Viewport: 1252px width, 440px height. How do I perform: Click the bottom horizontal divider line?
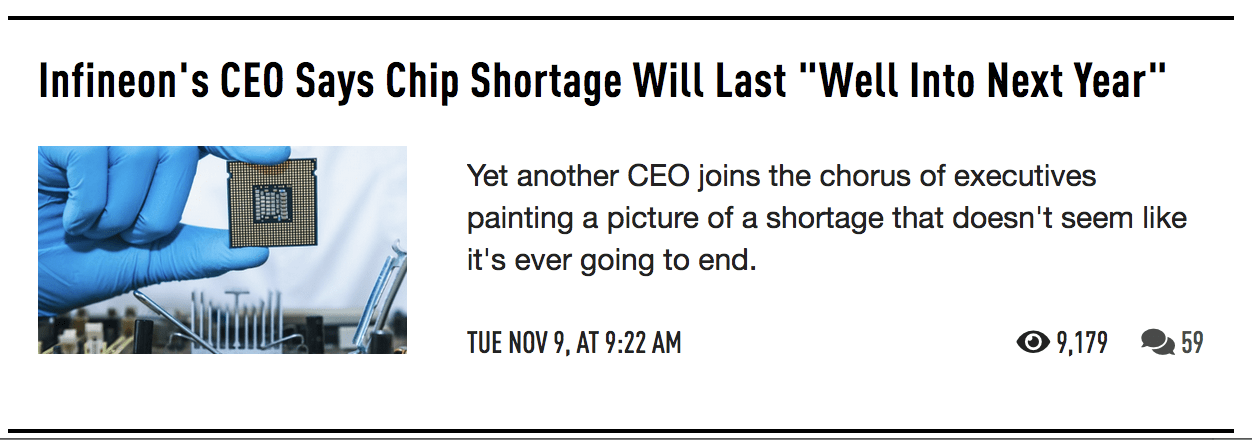(626, 431)
